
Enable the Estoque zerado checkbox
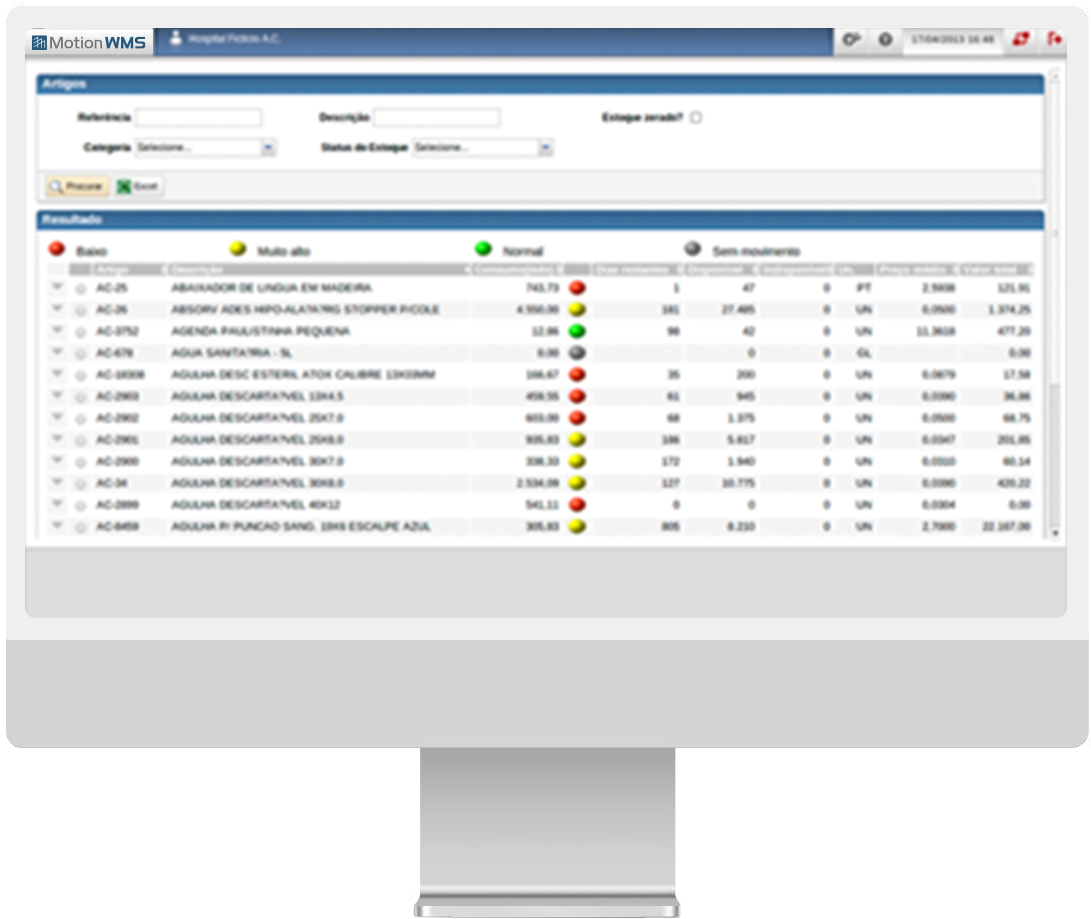tap(696, 117)
